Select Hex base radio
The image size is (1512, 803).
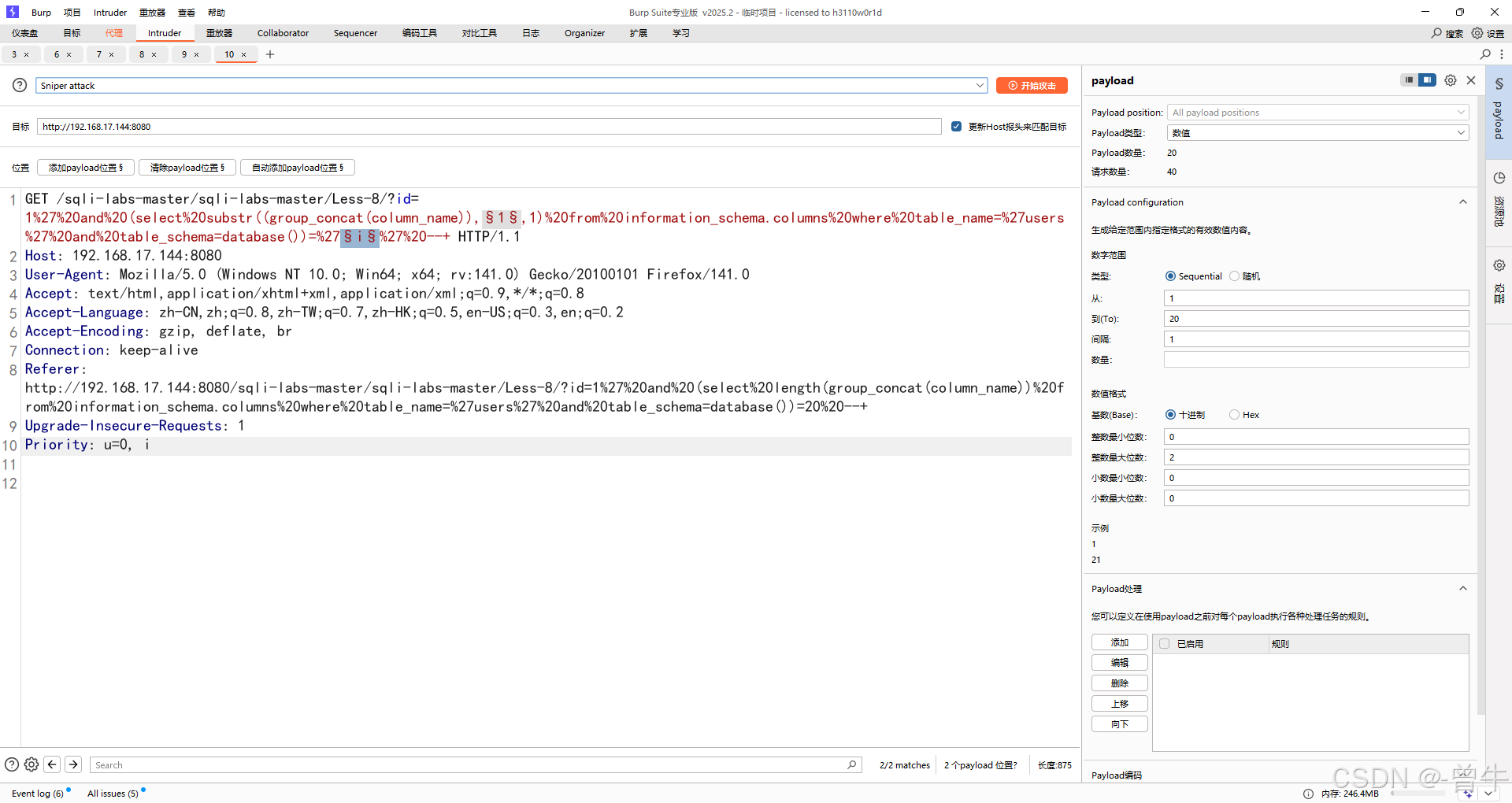[1234, 415]
